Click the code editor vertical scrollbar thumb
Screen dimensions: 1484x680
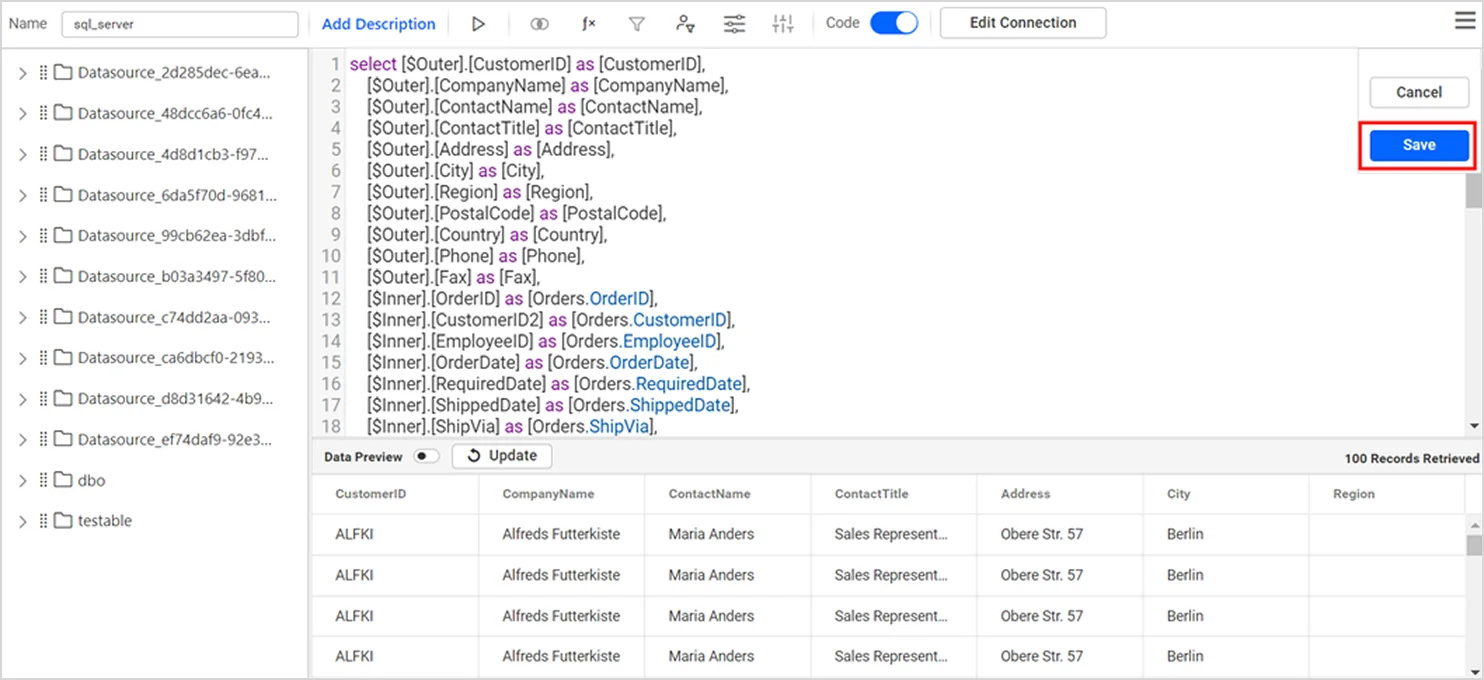point(1474,191)
